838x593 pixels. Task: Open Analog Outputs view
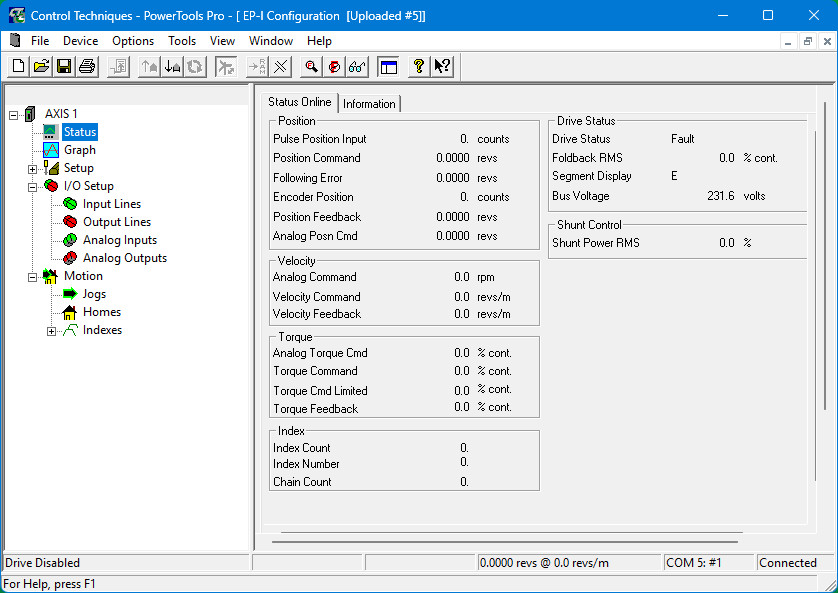tap(125, 258)
